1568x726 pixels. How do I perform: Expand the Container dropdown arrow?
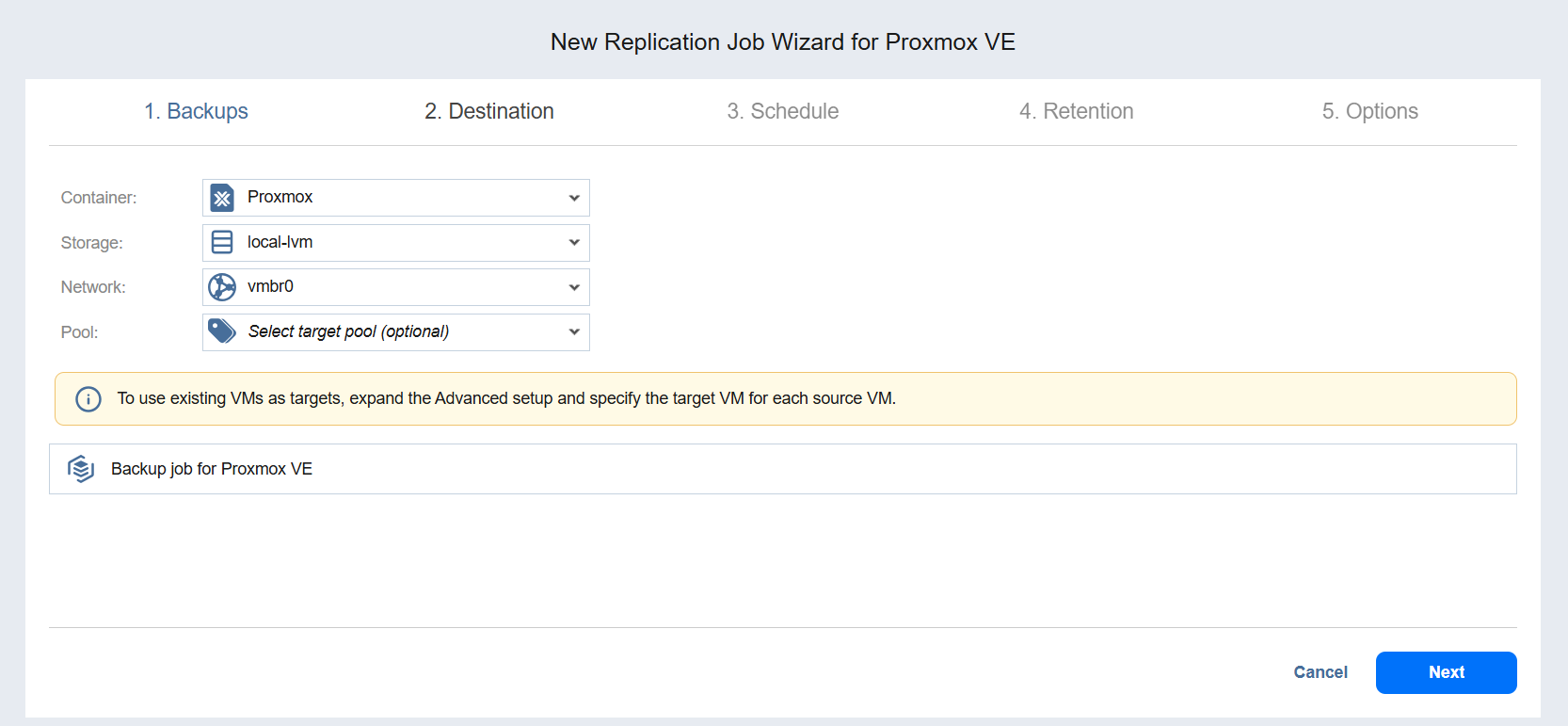click(x=574, y=198)
